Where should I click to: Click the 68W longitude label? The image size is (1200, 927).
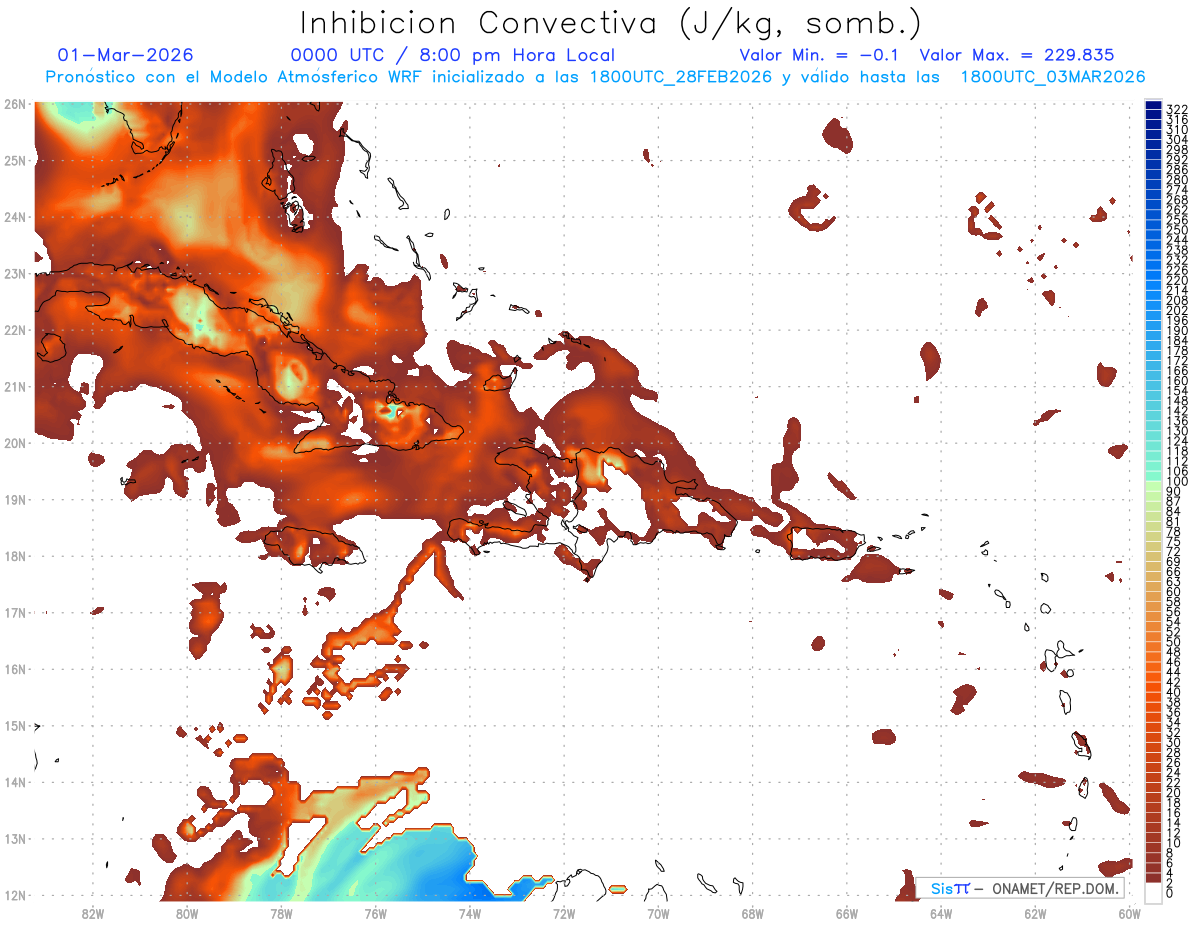click(752, 913)
